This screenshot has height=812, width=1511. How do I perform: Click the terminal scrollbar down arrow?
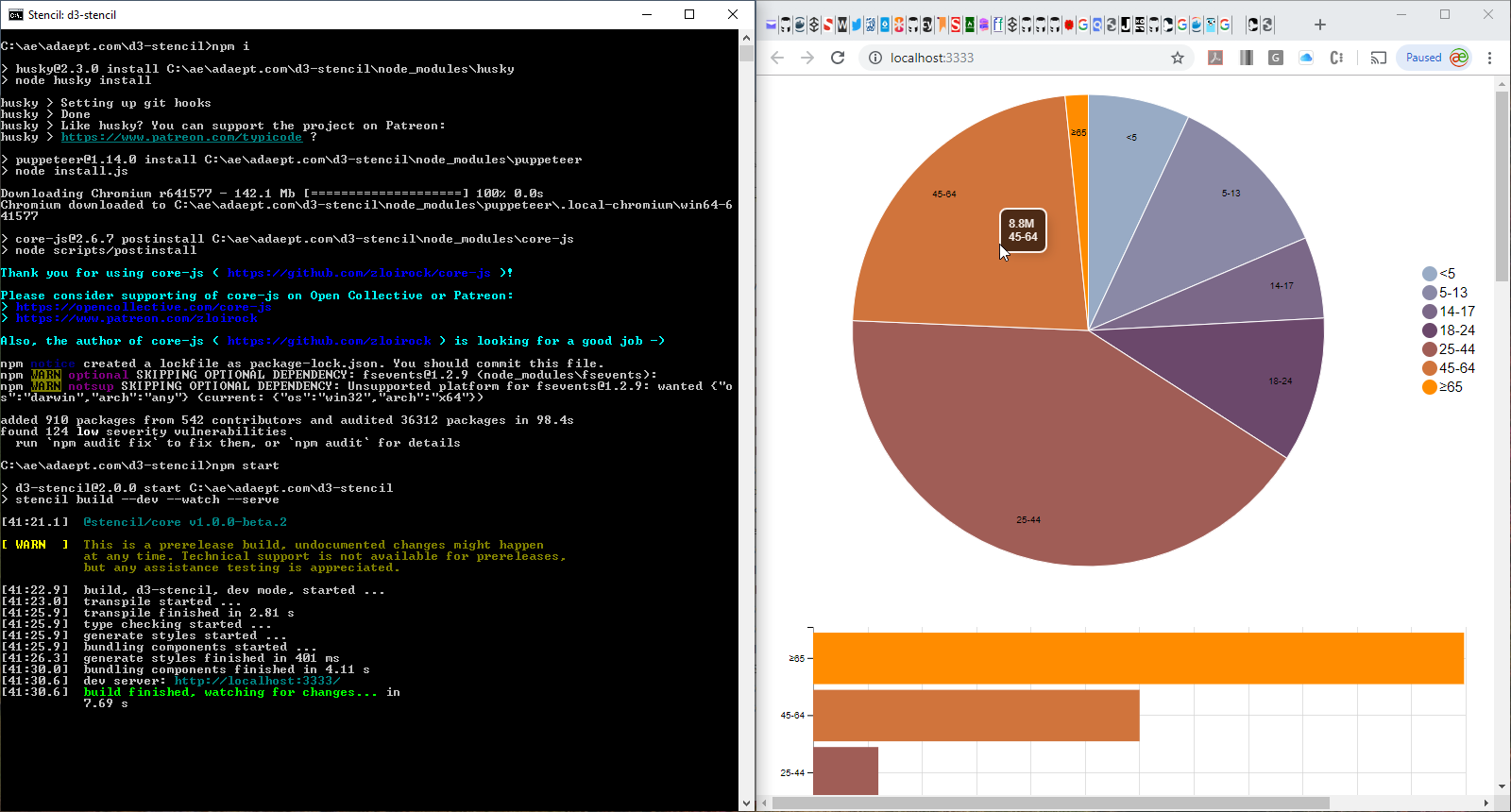tap(746, 804)
